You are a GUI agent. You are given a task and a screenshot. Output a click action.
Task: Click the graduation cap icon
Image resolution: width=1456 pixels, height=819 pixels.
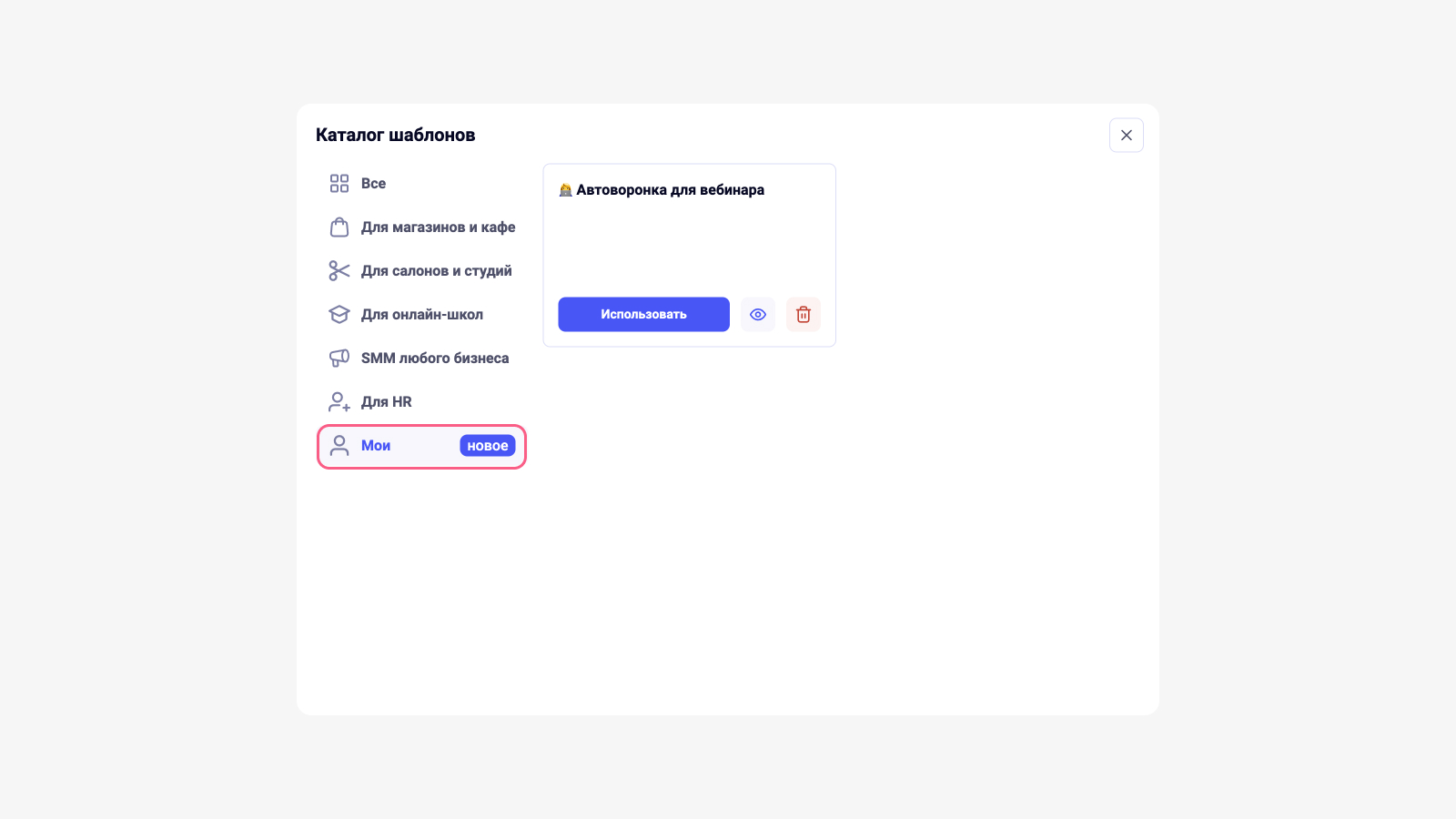pos(339,315)
